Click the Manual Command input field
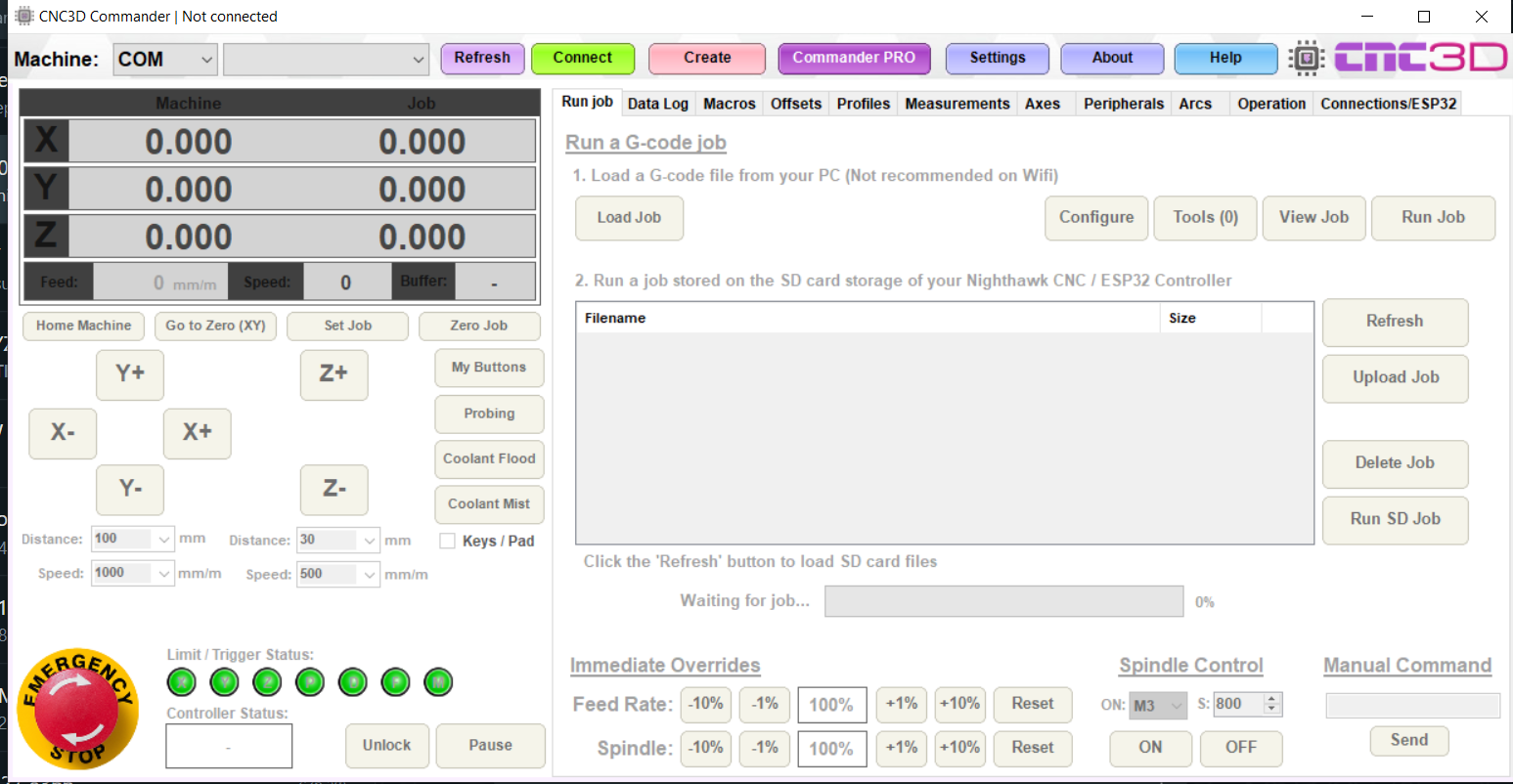 (x=1412, y=705)
